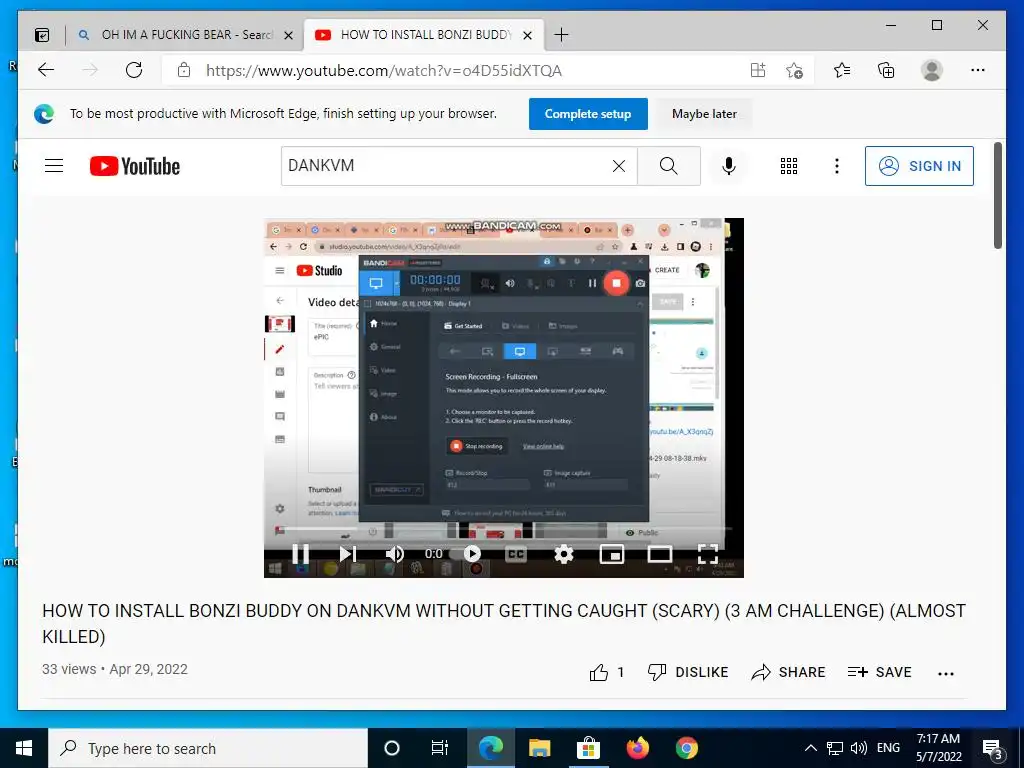The width and height of the screenshot is (1024, 768).
Task: Skip to the next video
Action: 347,554
